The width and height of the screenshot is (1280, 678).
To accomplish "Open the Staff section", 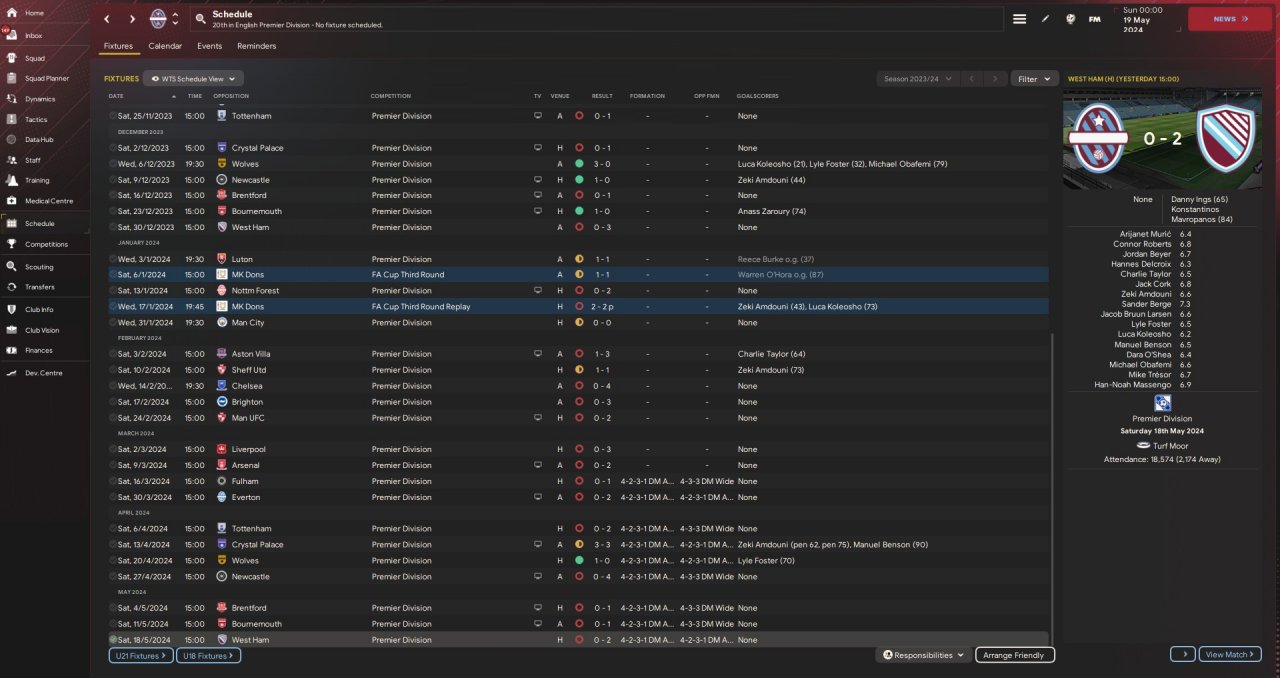I will pyautogui.click(x=33, y=160).
